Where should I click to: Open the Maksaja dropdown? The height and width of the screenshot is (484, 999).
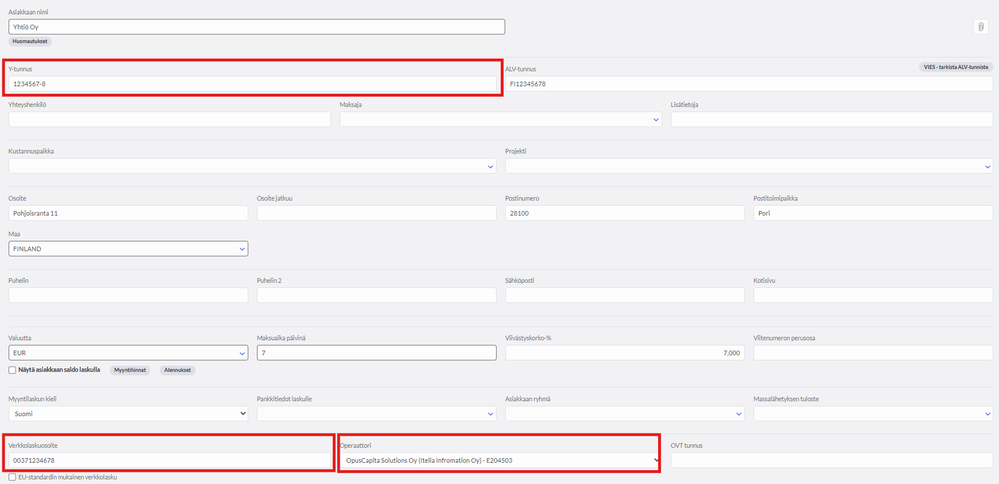click(501, 119)
